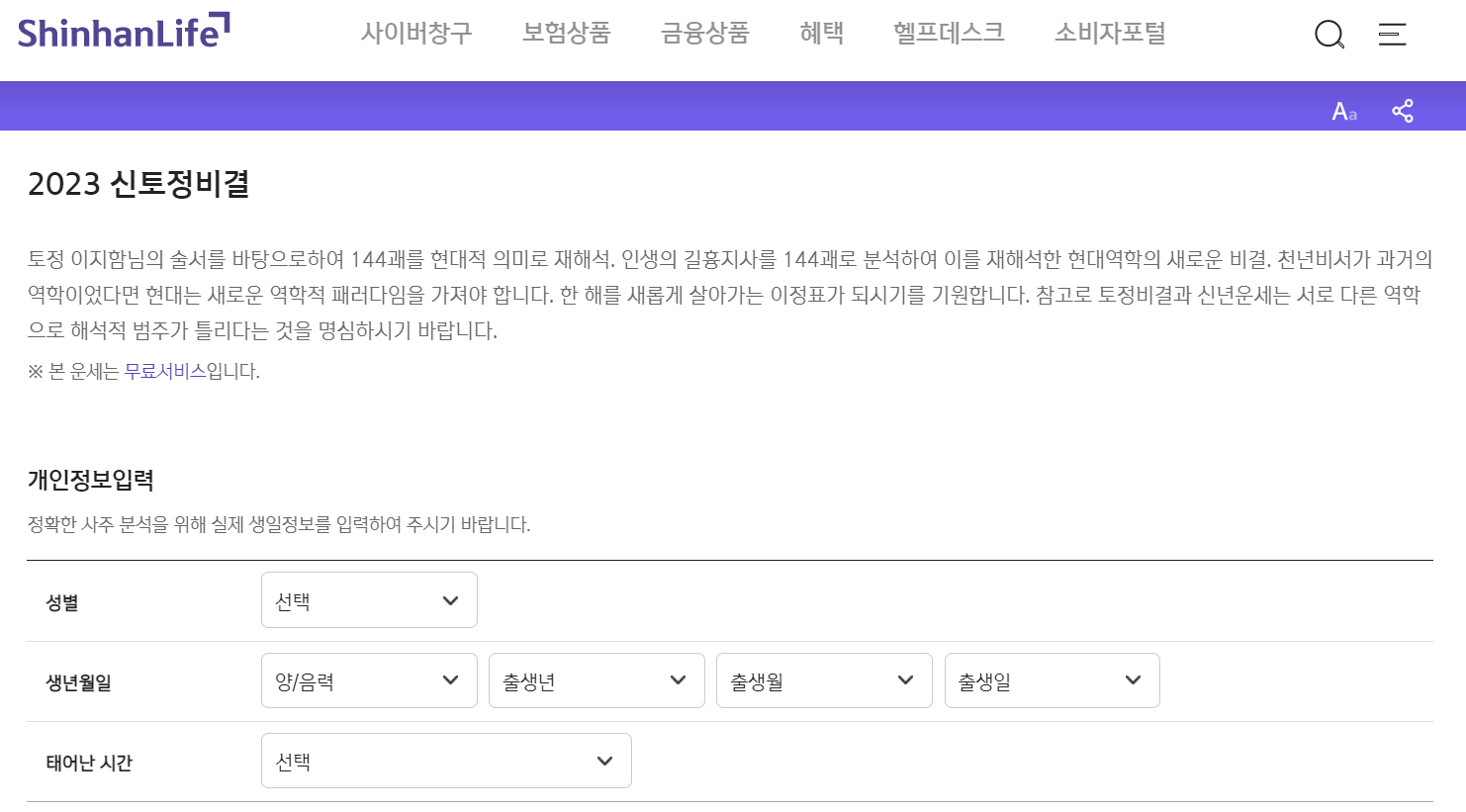Click the Aa font size icon
This screenshot has height=812, width=1466.
coord(1342,112)
